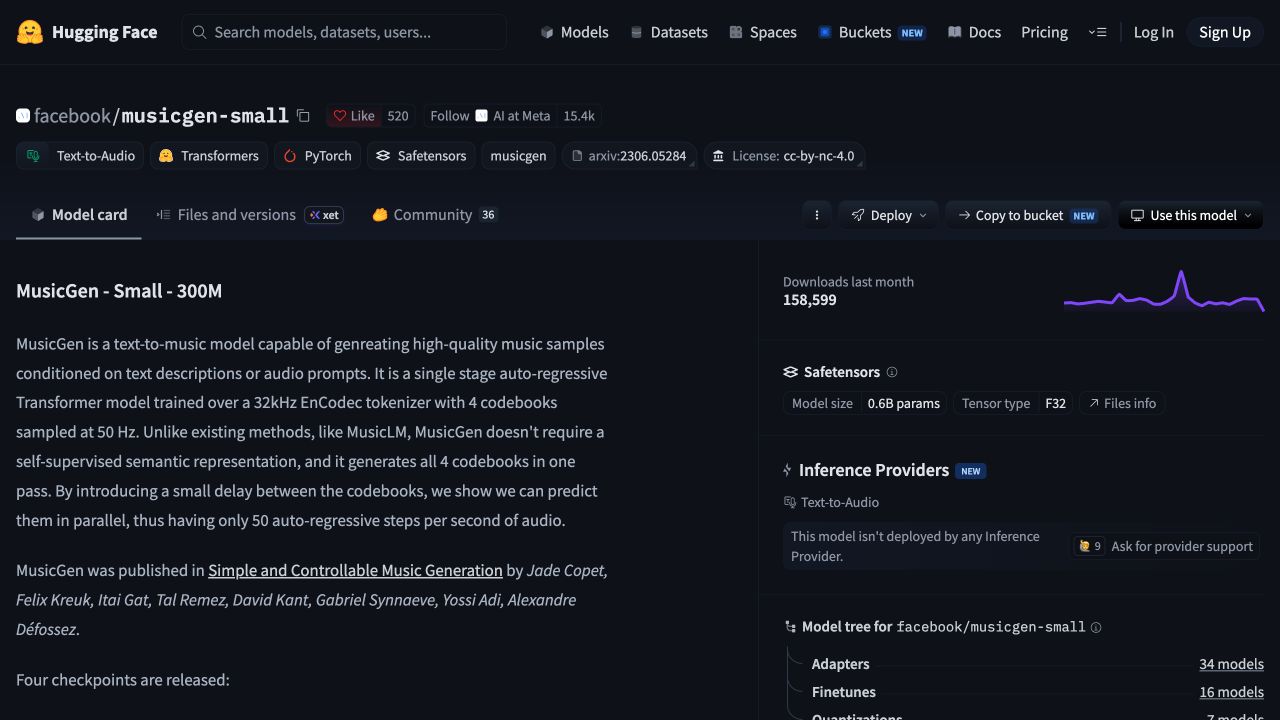The width and height of the screenshot is (1280, 720).
Task: Click the AI at Meta avatar icon
Action: pyautogui.click(x=481, y=116)
